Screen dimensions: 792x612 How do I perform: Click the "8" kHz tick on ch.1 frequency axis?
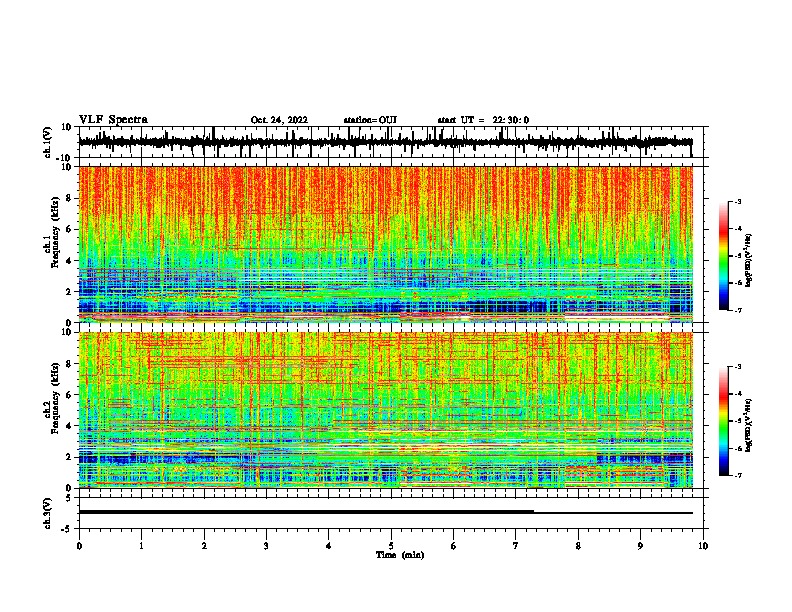pyautogui.click(x=70, y=198)
